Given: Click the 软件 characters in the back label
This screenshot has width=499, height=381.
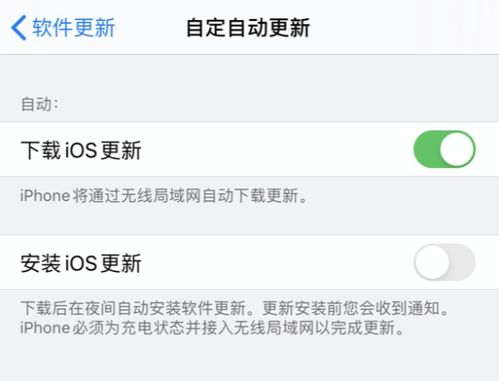Looking at the screenshot, I should [x=52, y=27].
